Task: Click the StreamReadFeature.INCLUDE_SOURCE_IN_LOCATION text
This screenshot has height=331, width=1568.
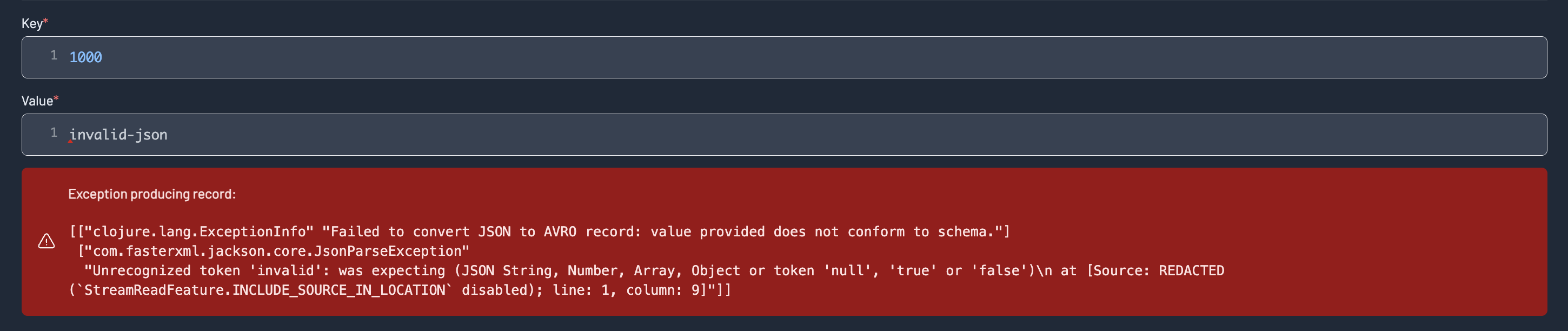Action: 265,290
